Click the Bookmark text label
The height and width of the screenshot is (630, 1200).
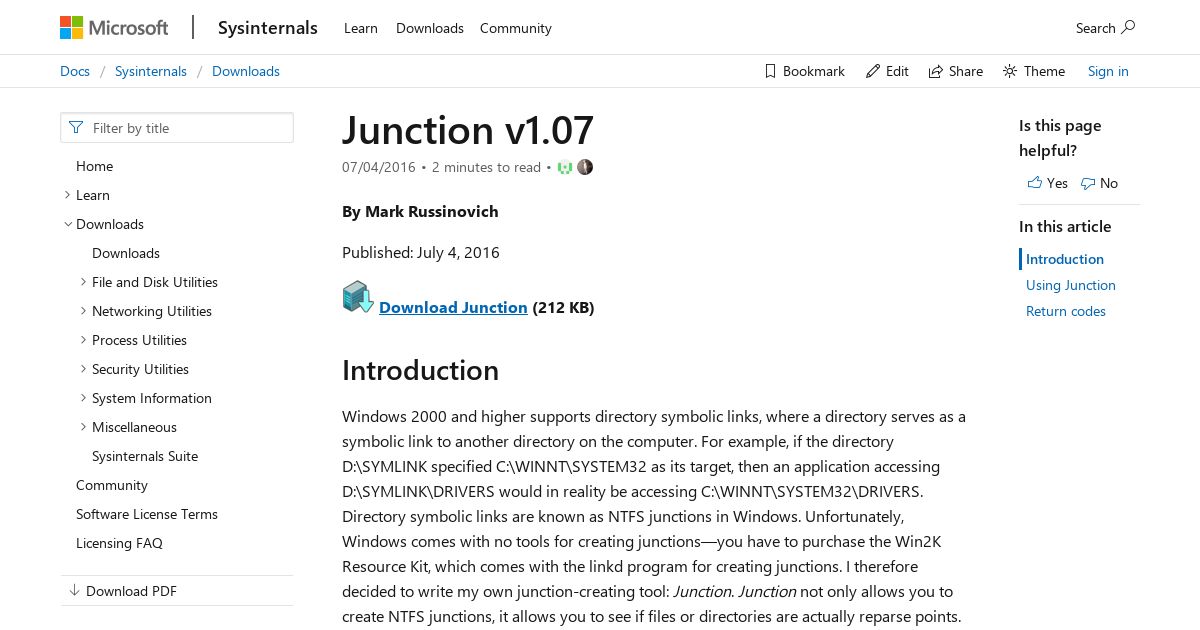[x=814, y=71]
